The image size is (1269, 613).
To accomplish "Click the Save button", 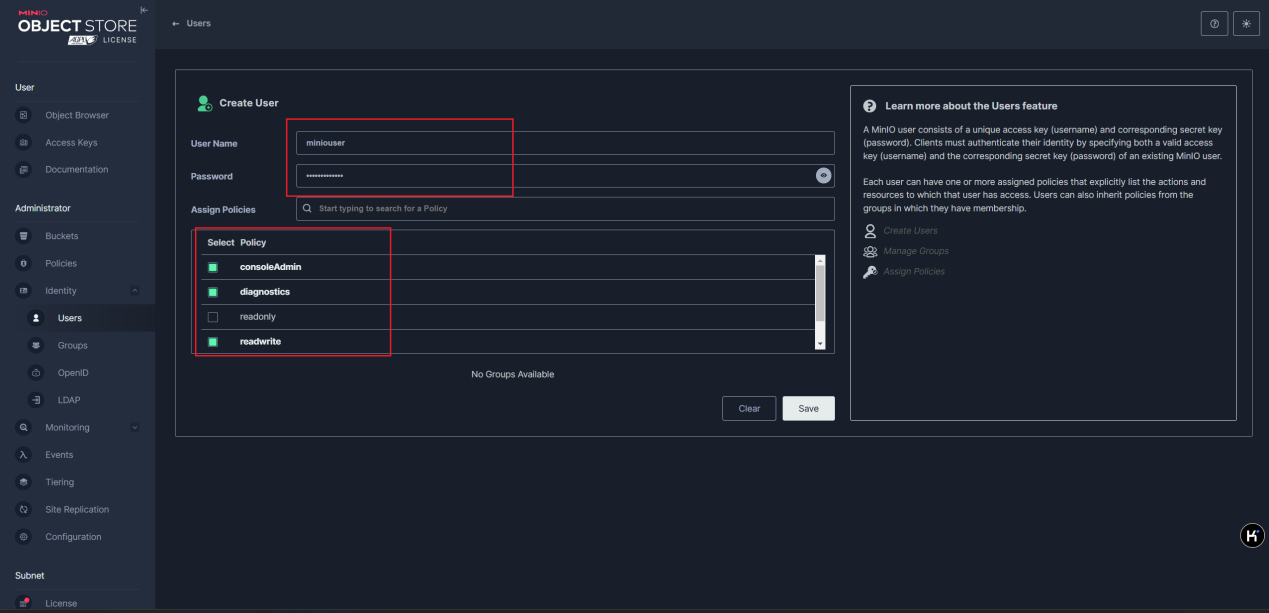I will pyautogui.click(x=808, y=408).
